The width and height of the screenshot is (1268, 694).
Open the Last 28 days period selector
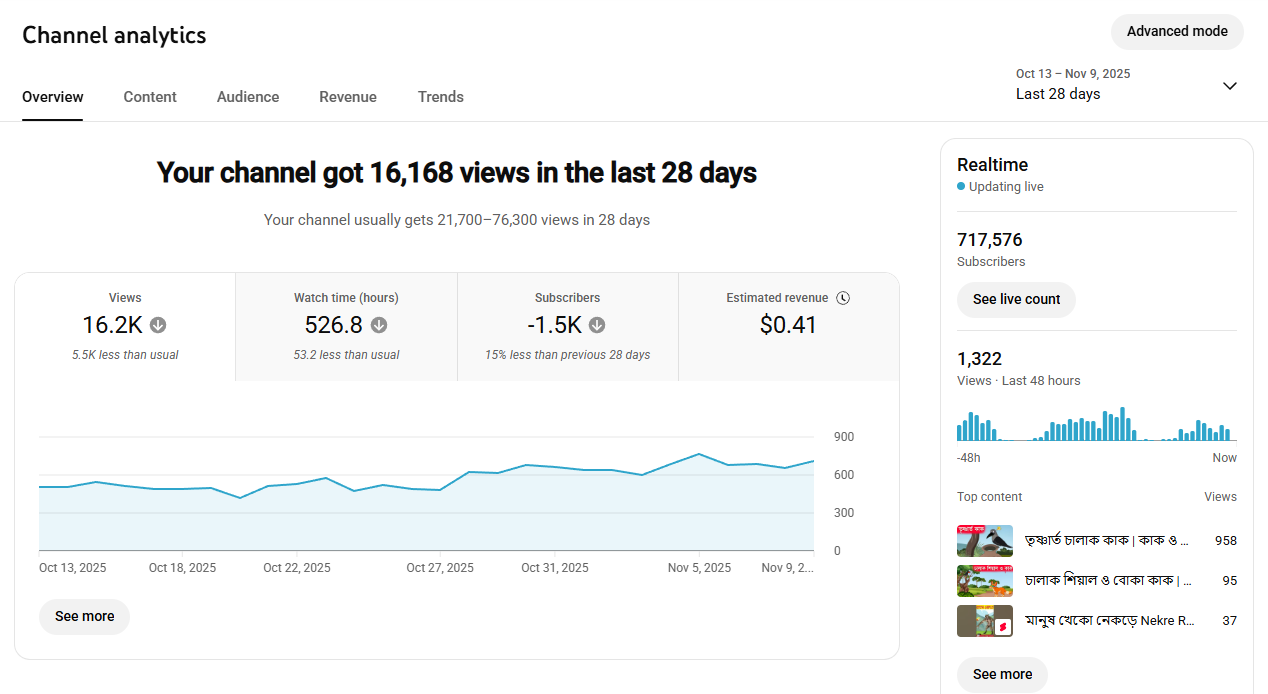(x=1058, y=94)
